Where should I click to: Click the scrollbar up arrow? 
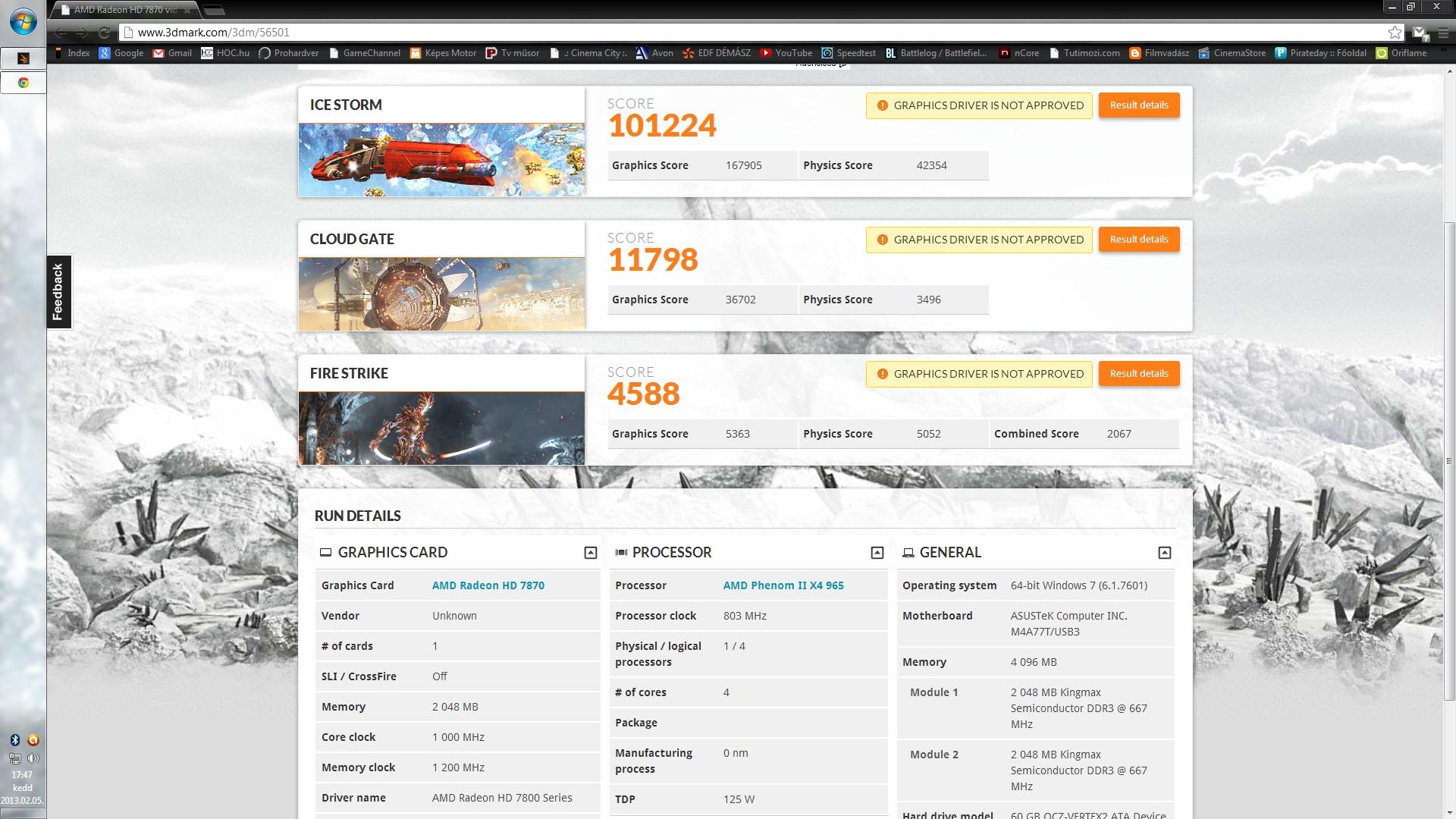(x=1449, y=71)
